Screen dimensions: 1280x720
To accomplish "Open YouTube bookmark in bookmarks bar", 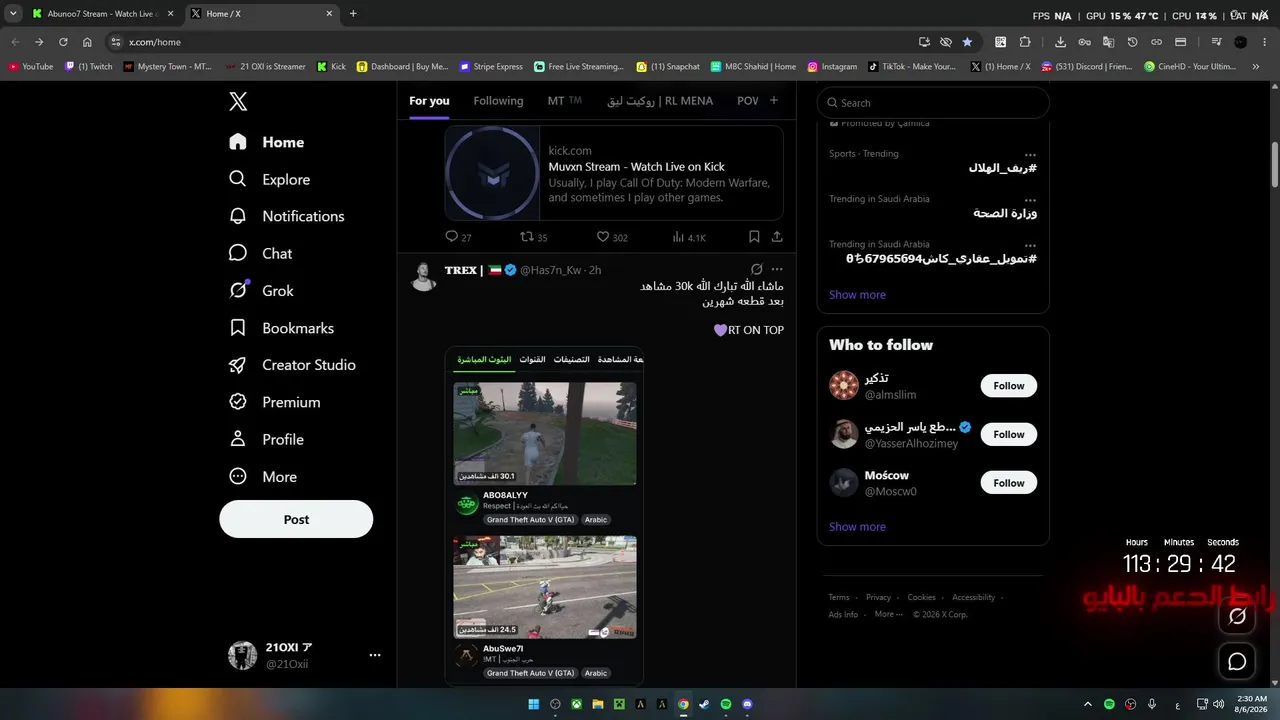I will [31, 67].
